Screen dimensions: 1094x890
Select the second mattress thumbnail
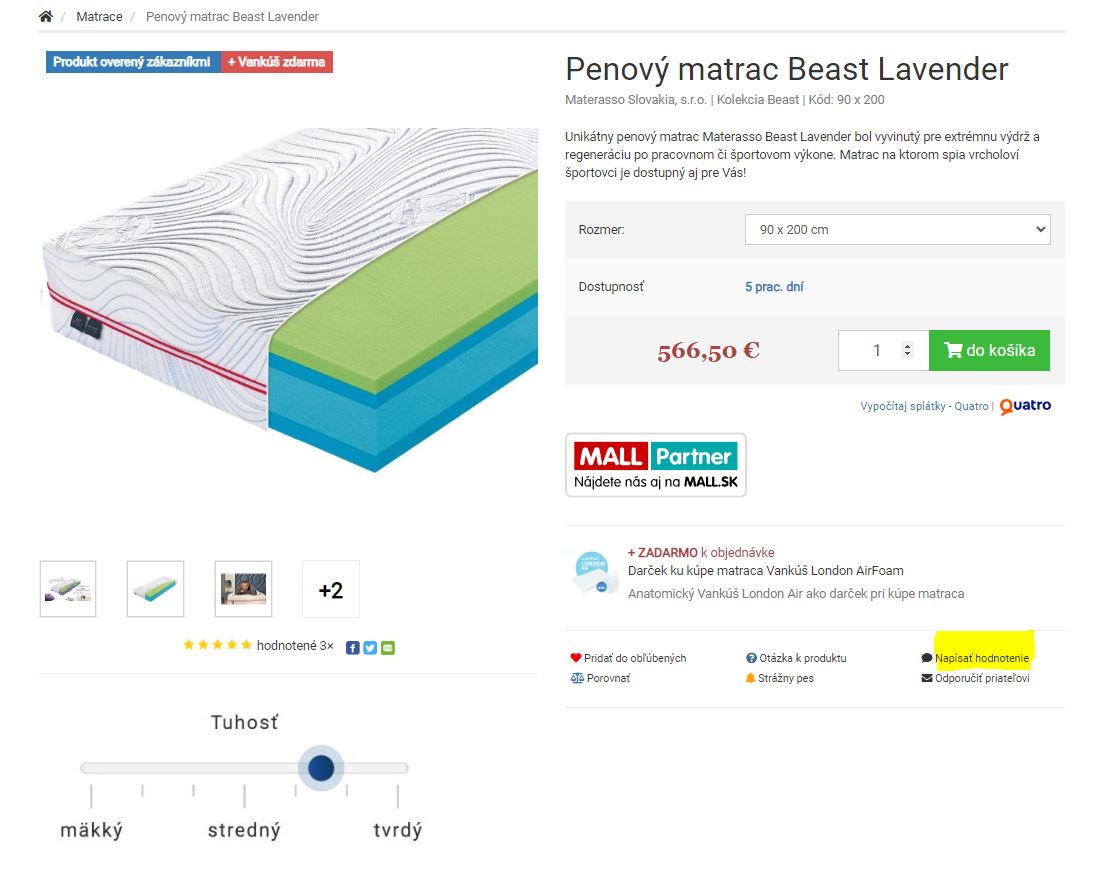(156, 589)
